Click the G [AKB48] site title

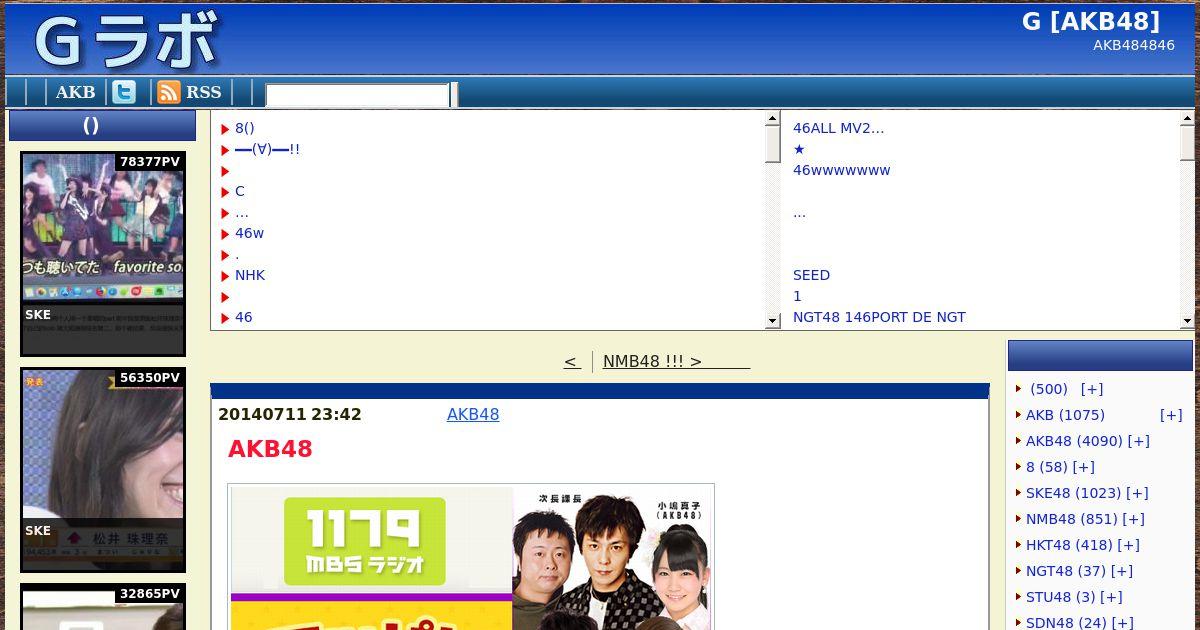[1091, 22]
